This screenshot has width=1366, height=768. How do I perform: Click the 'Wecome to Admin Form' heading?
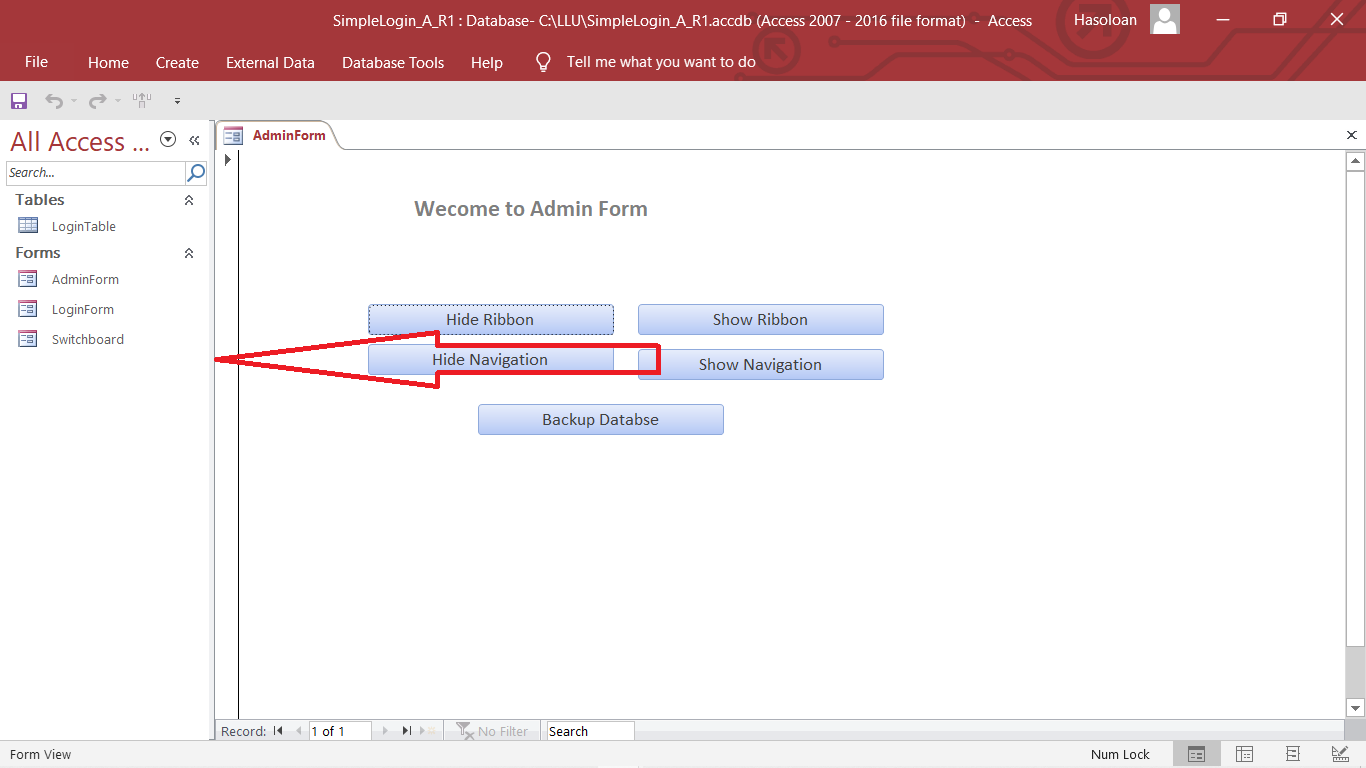531,209
